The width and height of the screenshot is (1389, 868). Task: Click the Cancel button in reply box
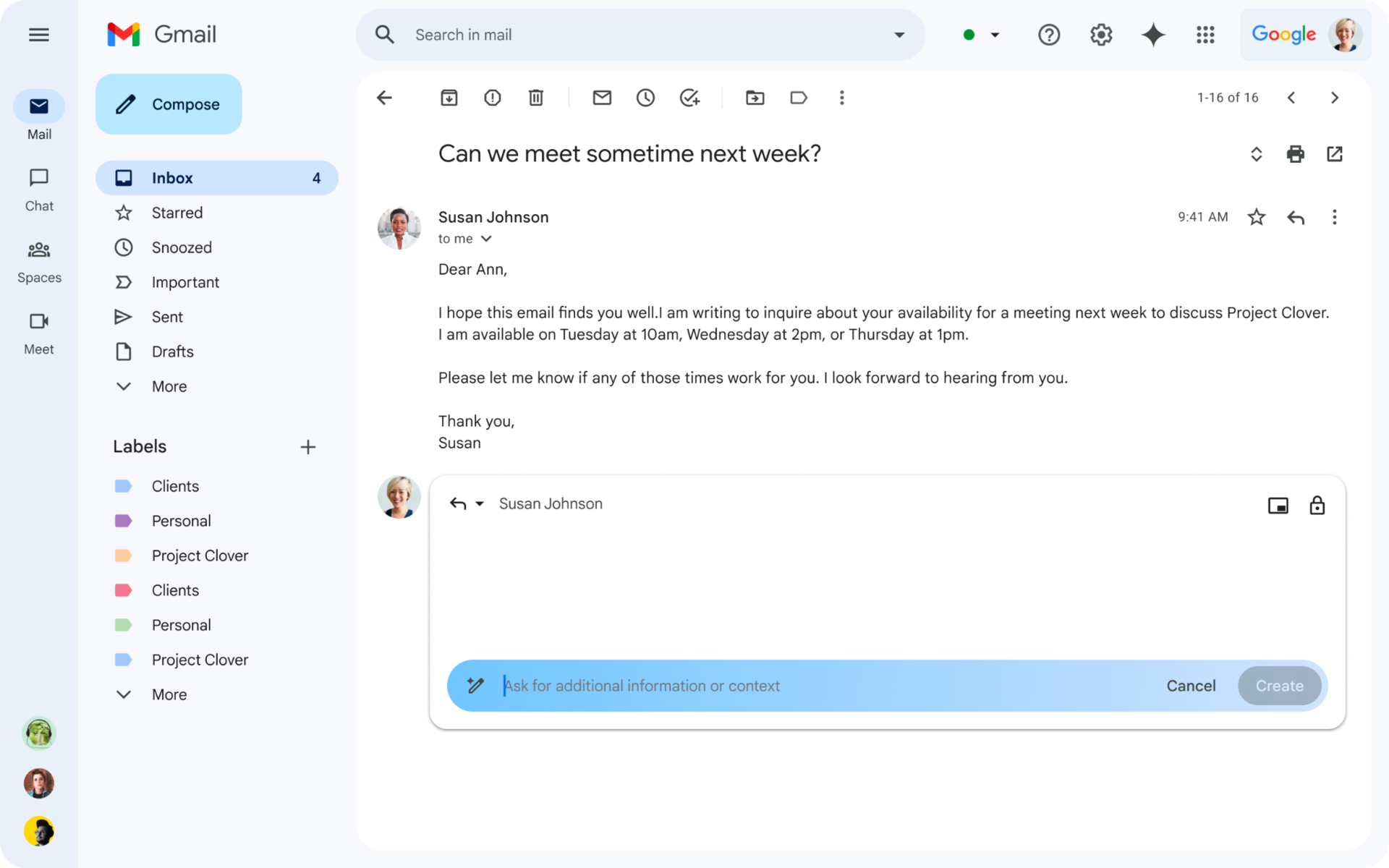(1192, 686)
